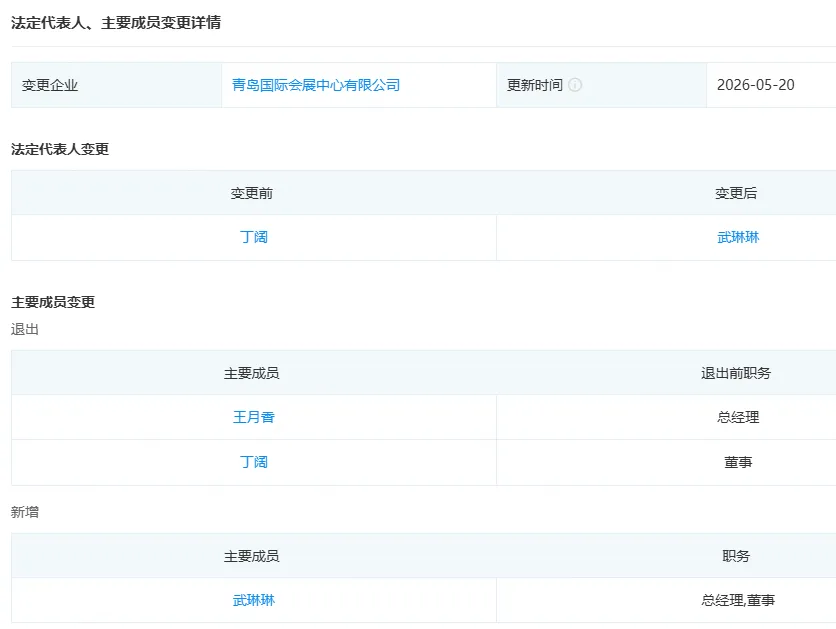Click the 变更后 column header
The height and width of the screenshot is (629, 836).
click(x=736, y=193)
